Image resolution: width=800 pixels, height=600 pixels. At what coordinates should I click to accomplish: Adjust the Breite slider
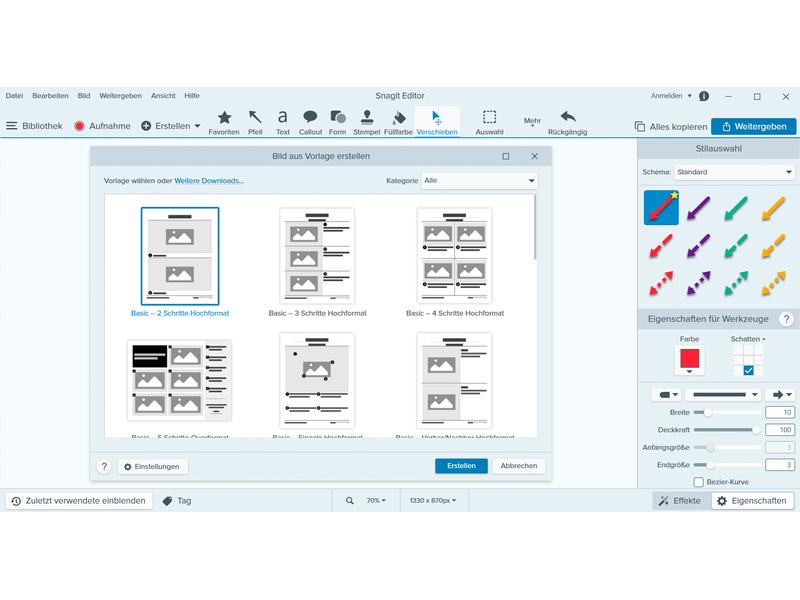tap(707, 412)
